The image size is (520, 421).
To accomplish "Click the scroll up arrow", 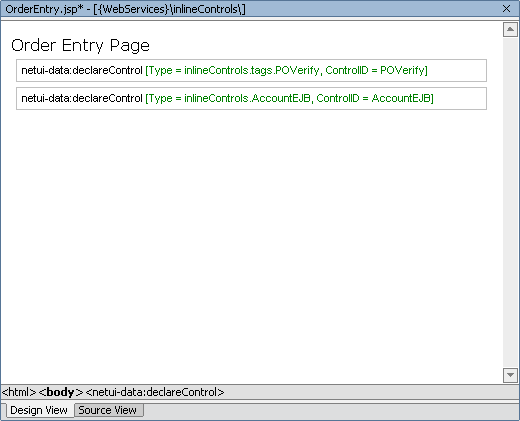I will [510, 30].
